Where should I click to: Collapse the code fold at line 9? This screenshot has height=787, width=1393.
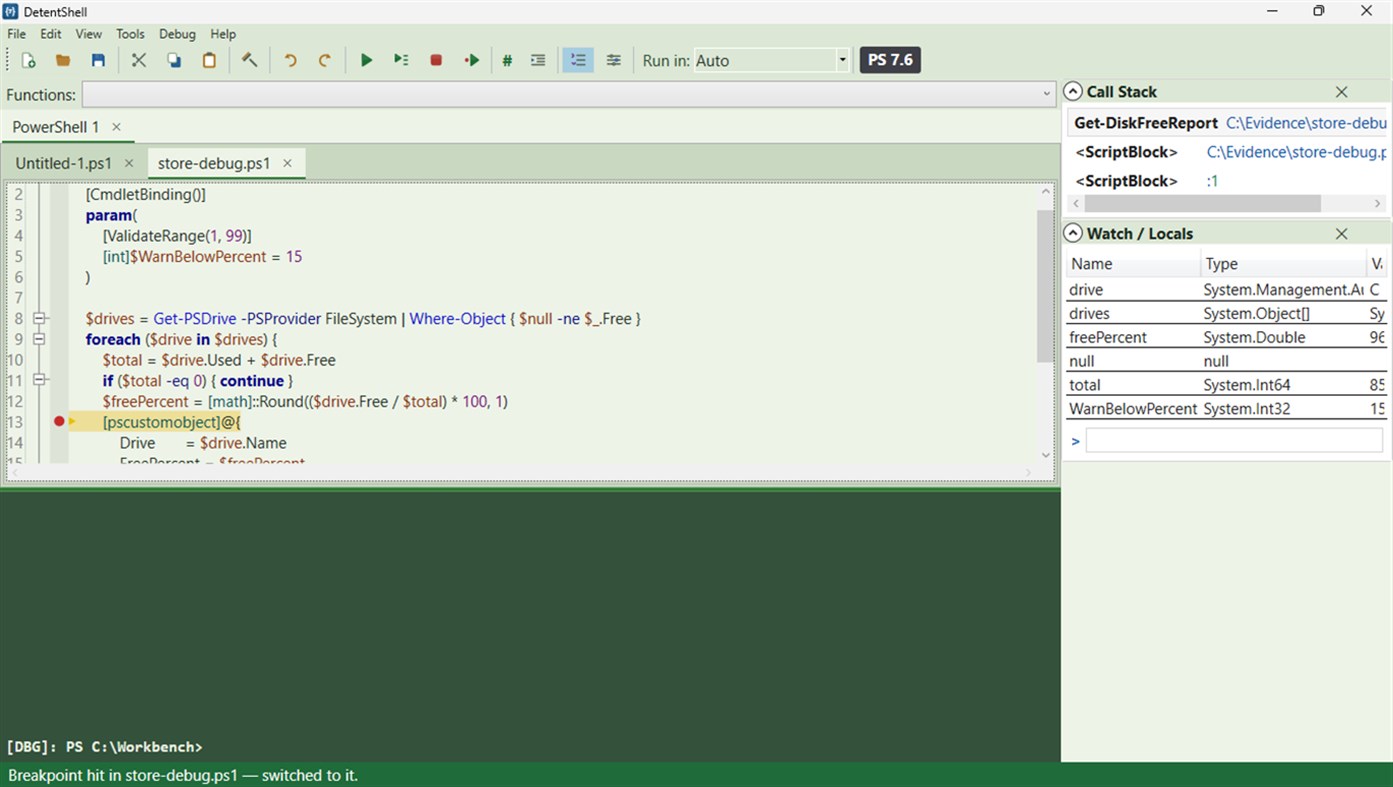coord(39,339)
